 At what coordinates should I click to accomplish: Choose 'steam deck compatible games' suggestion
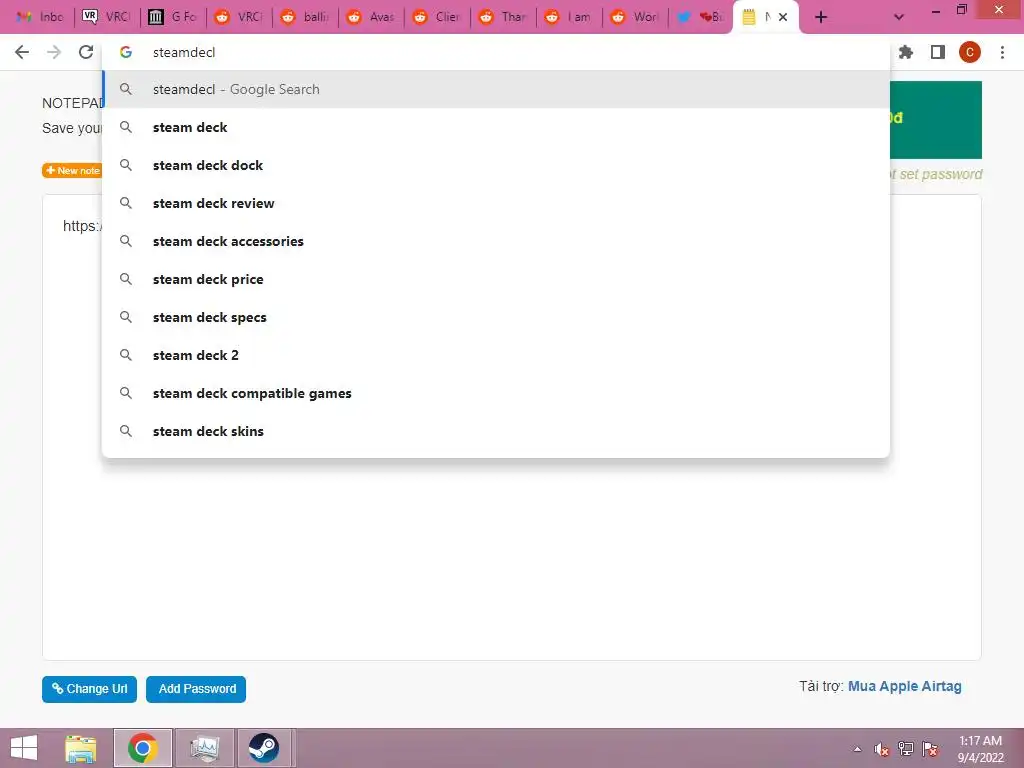pos(496,393)
